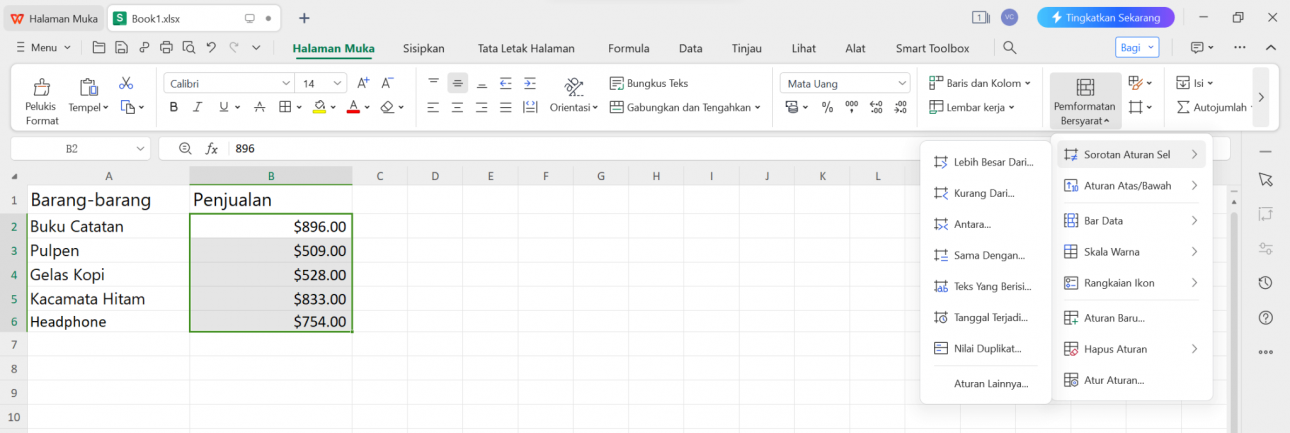
Task: Open the zoom icon in formula bar
Action: [x=185, y=148]
